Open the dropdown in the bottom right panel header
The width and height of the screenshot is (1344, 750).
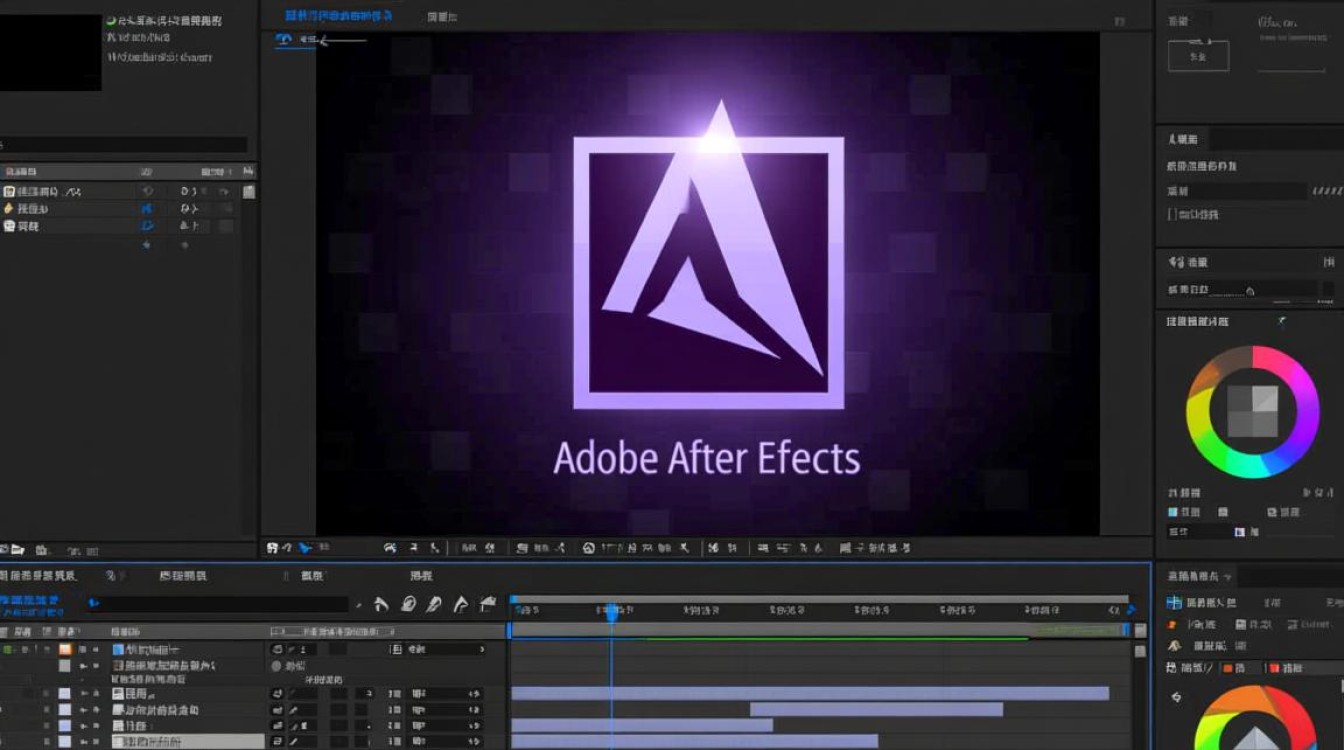[x=1227, y=577]
